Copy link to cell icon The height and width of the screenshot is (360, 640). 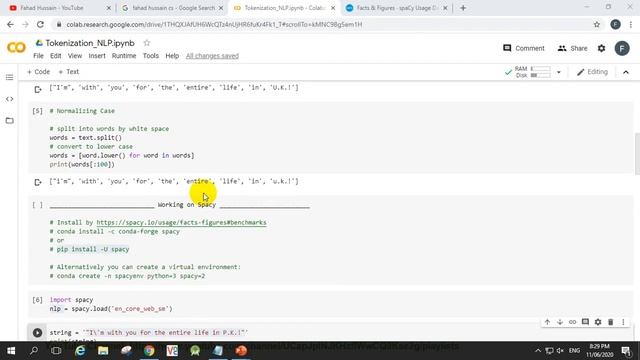tap(573, 322)
